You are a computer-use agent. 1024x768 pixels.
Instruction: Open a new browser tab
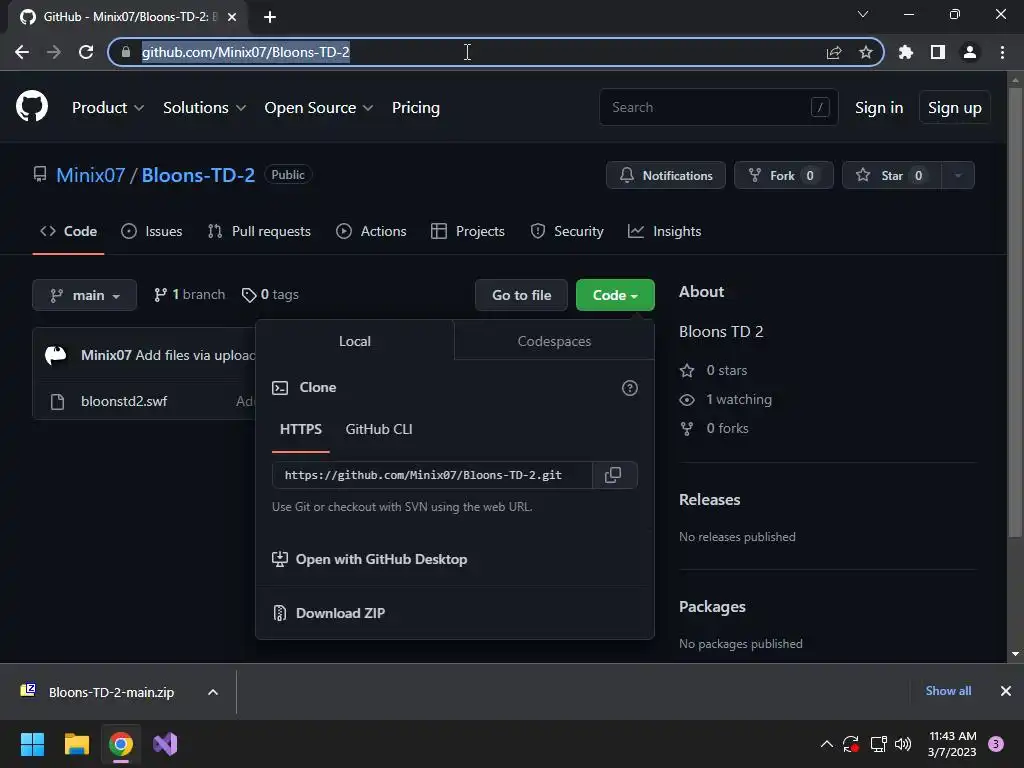(270, 17)
